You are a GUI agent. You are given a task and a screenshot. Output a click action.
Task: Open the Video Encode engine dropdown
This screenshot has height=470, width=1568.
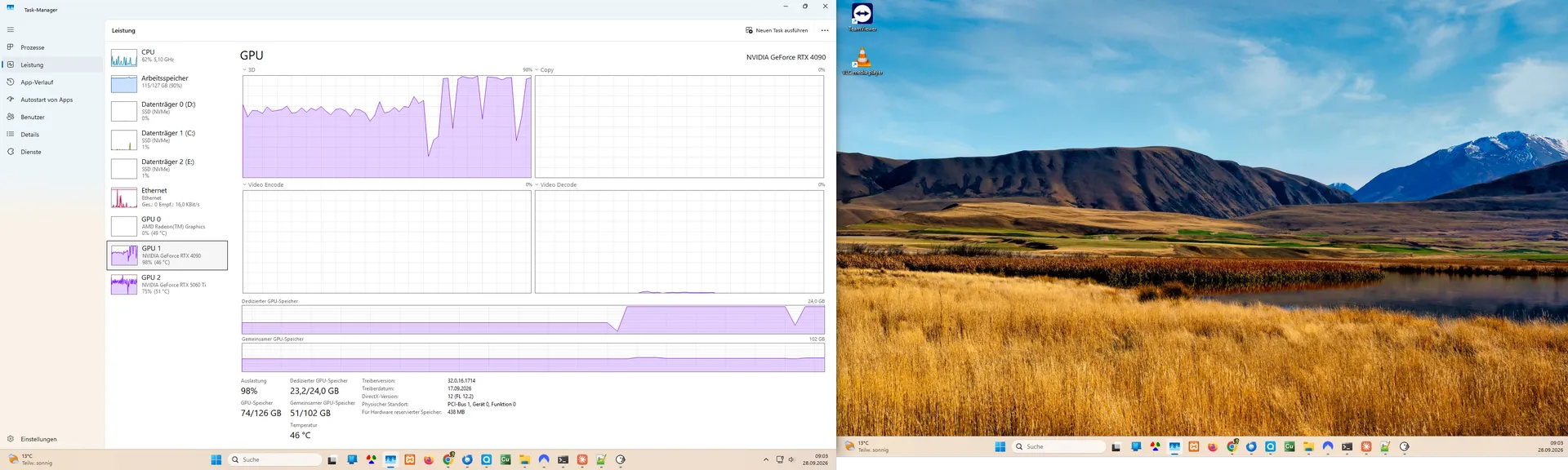[x=263, y=185]
